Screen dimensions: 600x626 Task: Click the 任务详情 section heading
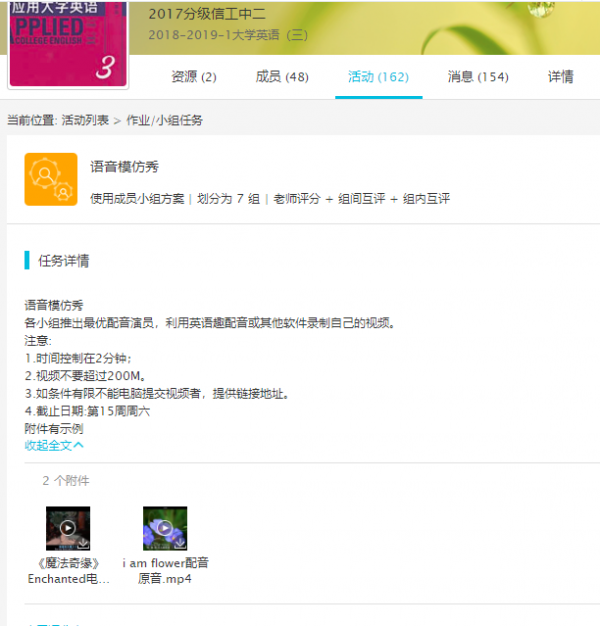63,261
